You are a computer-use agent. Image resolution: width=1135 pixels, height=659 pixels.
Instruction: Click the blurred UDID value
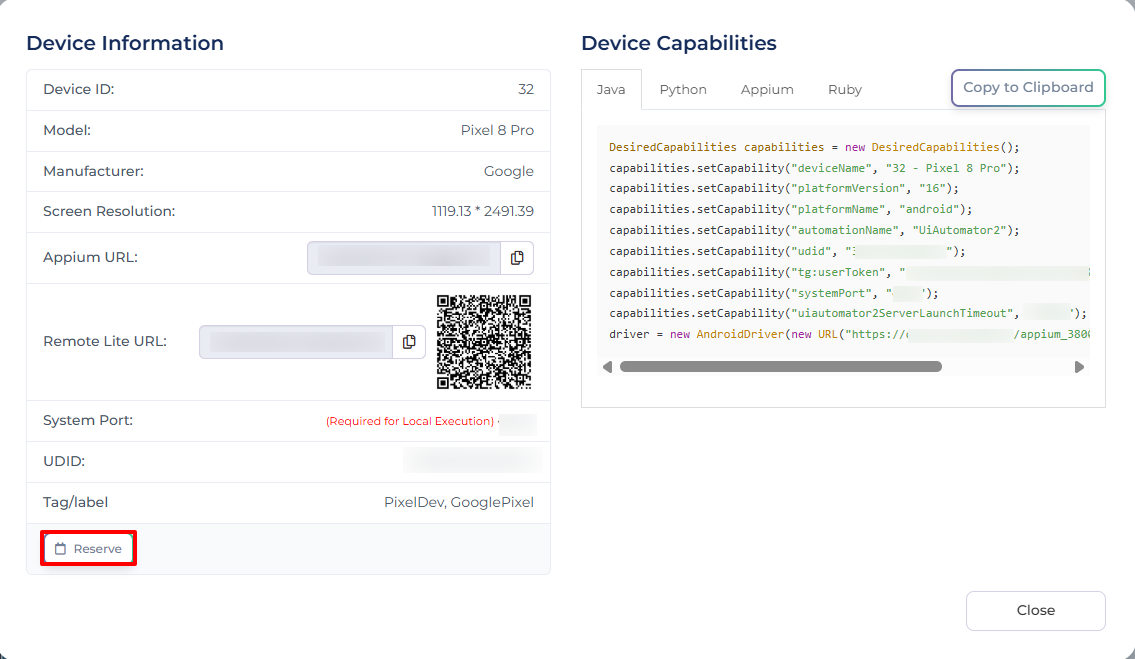point(472,461)
